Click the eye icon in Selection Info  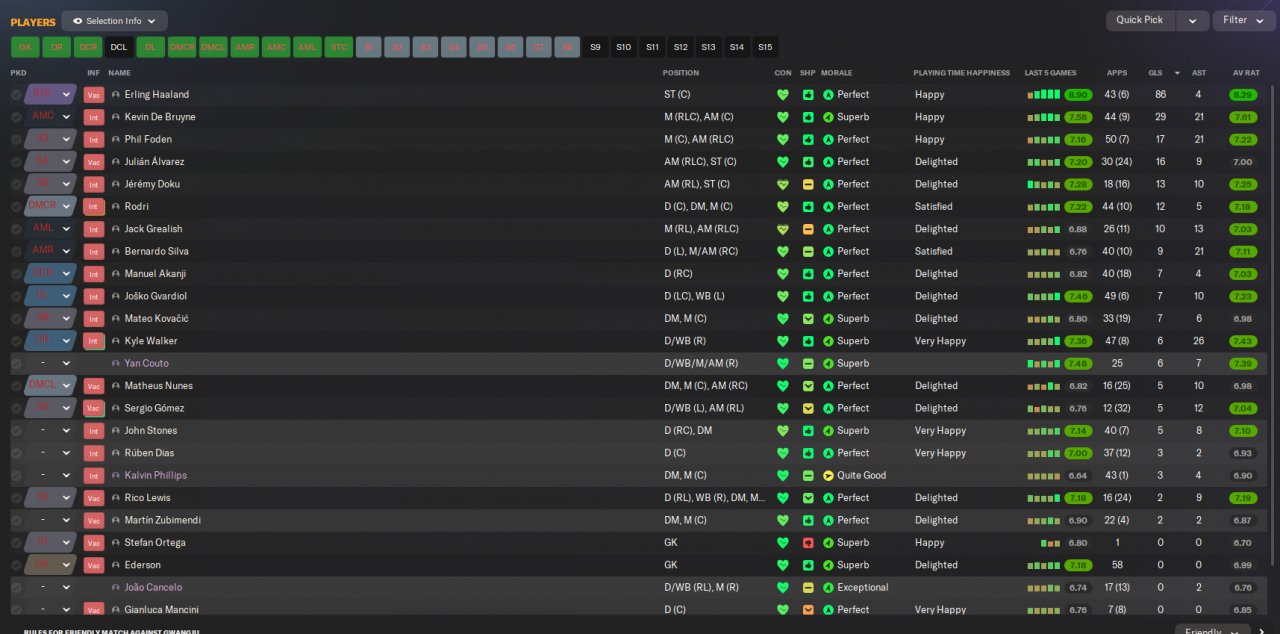coord(77,21)
